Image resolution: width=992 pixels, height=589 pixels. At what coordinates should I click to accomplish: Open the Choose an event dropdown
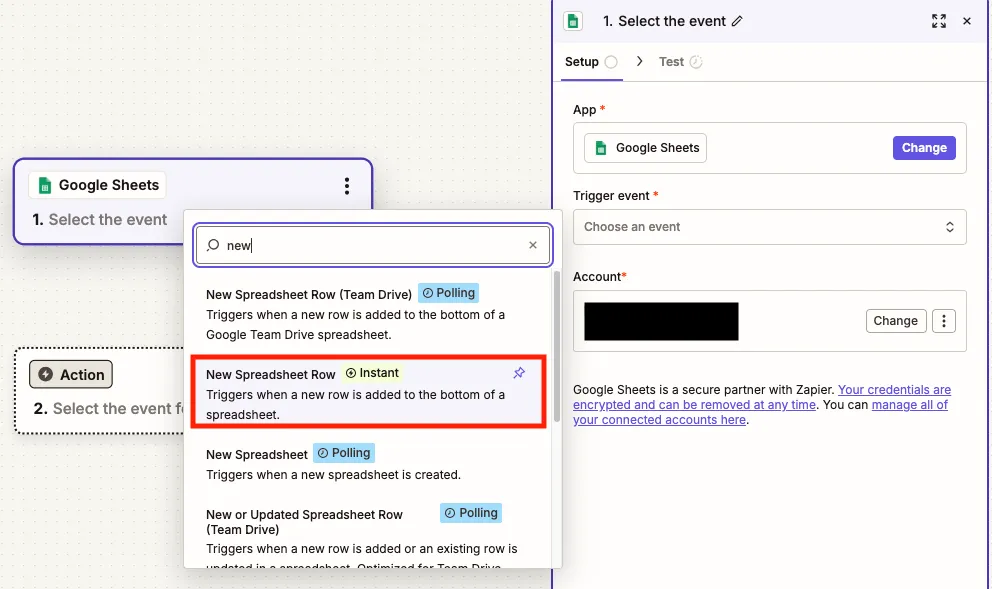(x=769, y=227)
